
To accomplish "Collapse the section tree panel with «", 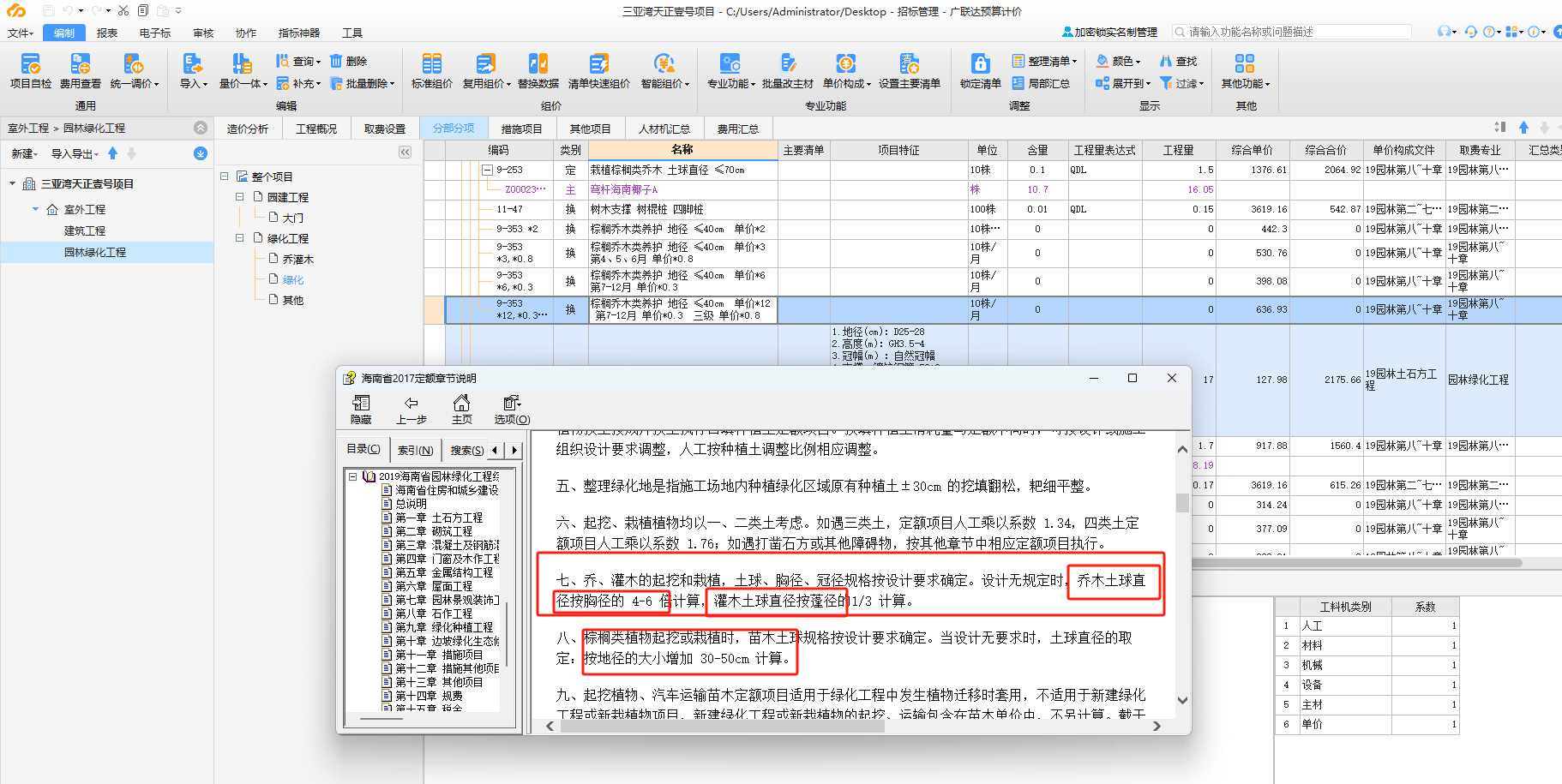I will click(405, 153).
